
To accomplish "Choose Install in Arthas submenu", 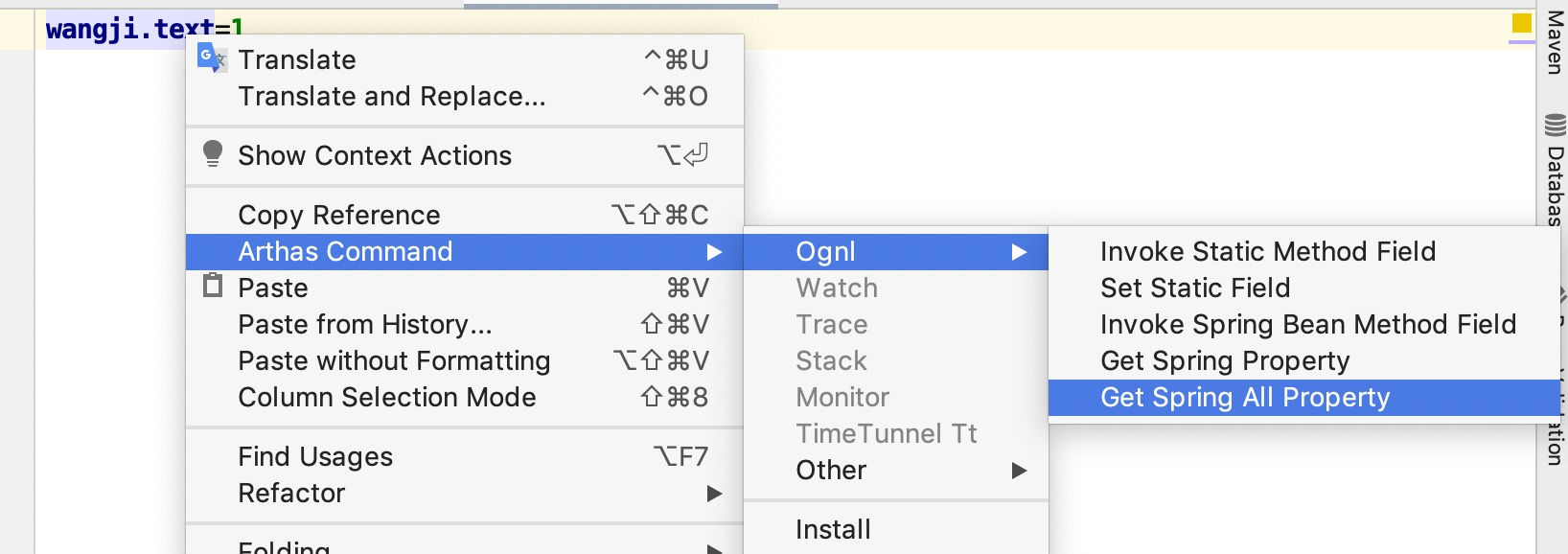I will click(896, 529).
